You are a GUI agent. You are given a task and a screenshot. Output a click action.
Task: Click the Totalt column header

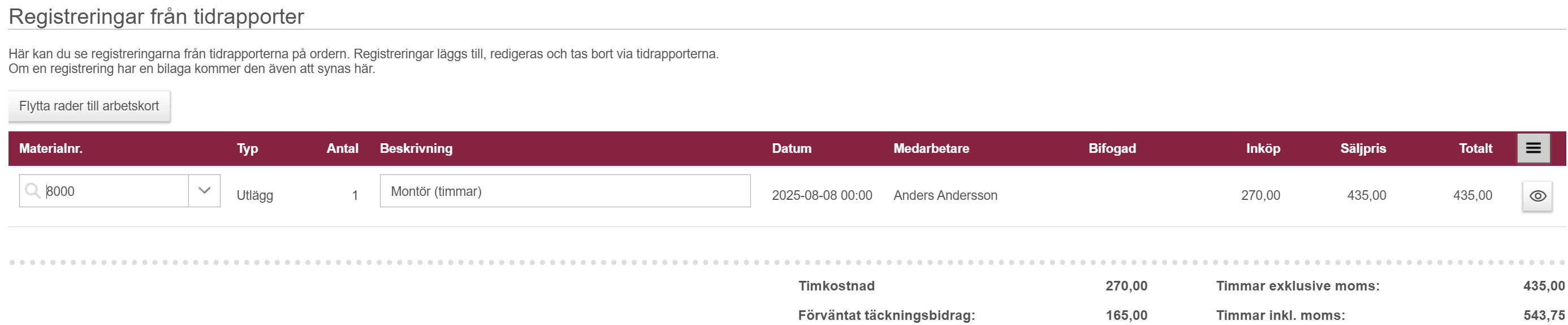coord(1475,148)
